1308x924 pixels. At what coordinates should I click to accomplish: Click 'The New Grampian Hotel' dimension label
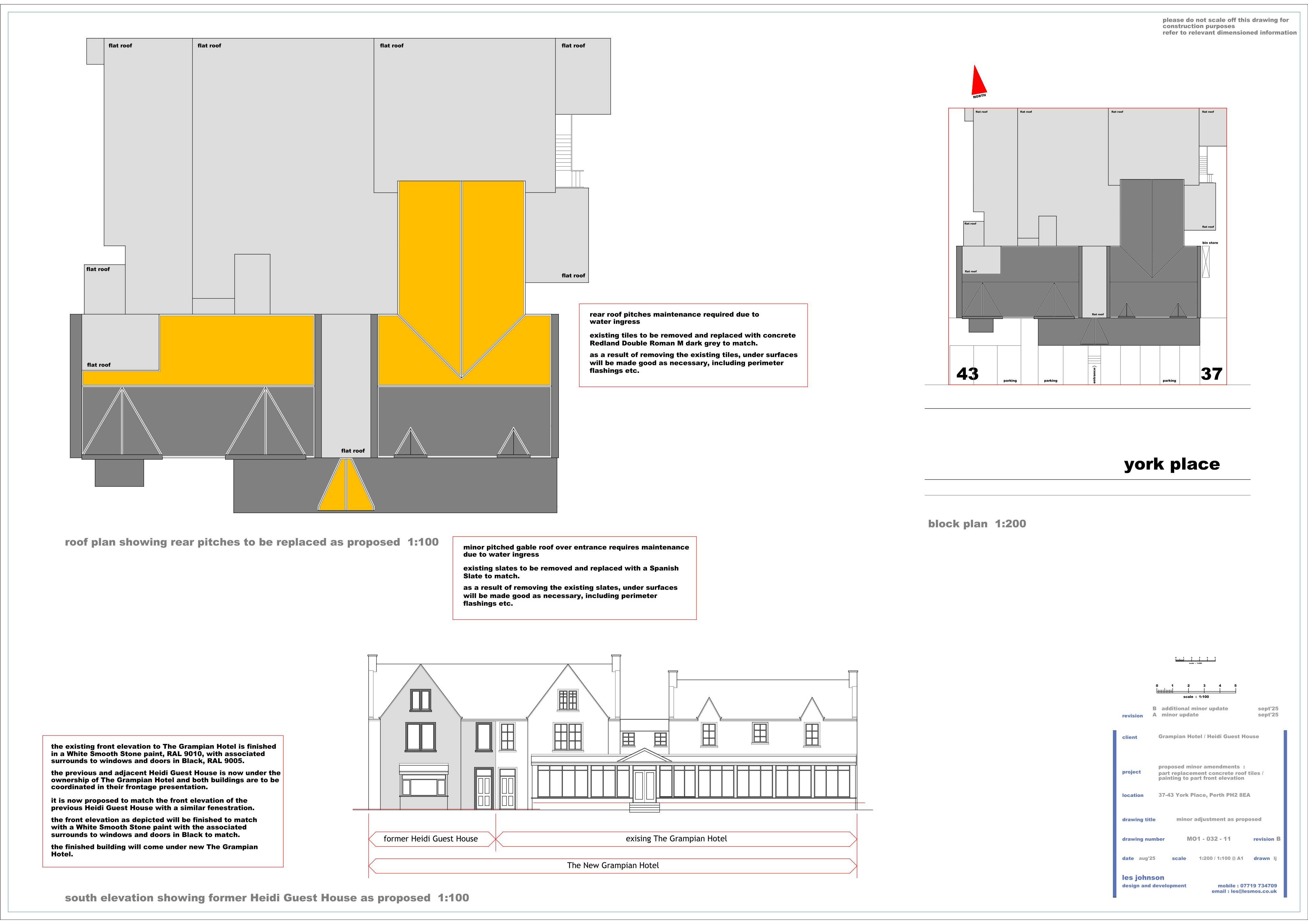pos(613,865)
